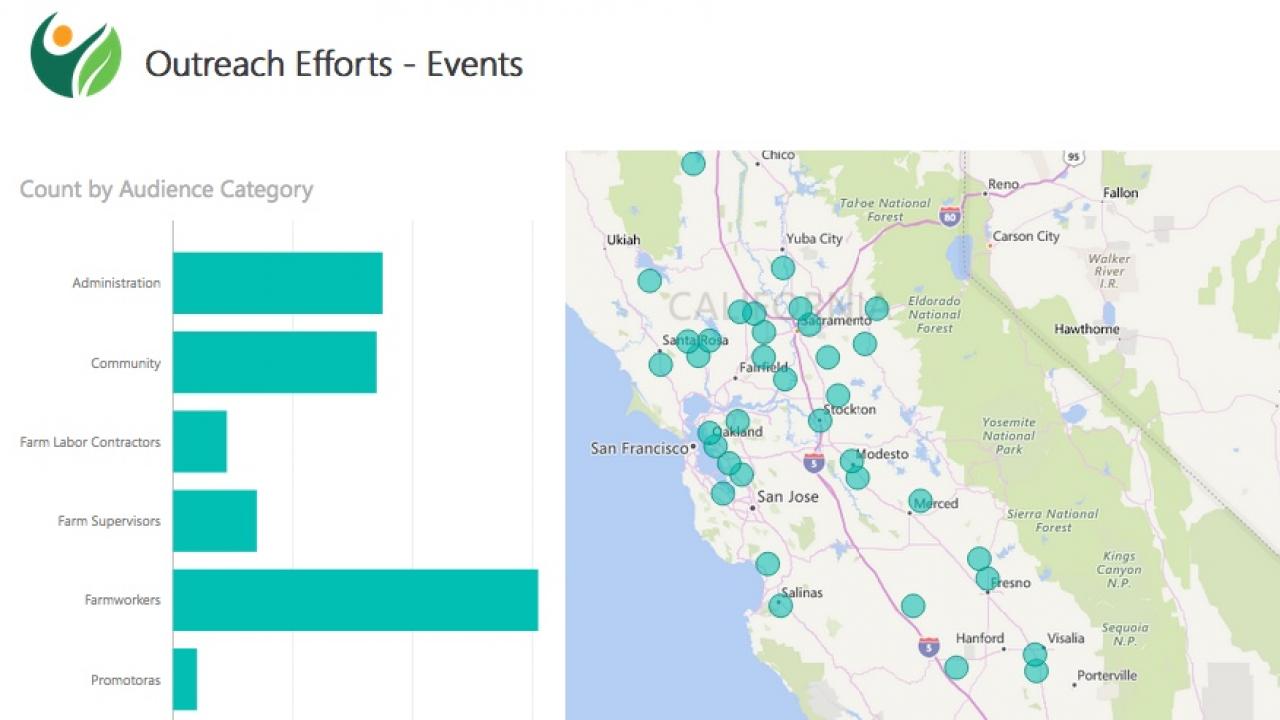The image size is (1280, 720).
Task: Click the green leaf organization logo
Action: [x=76, y=56]
